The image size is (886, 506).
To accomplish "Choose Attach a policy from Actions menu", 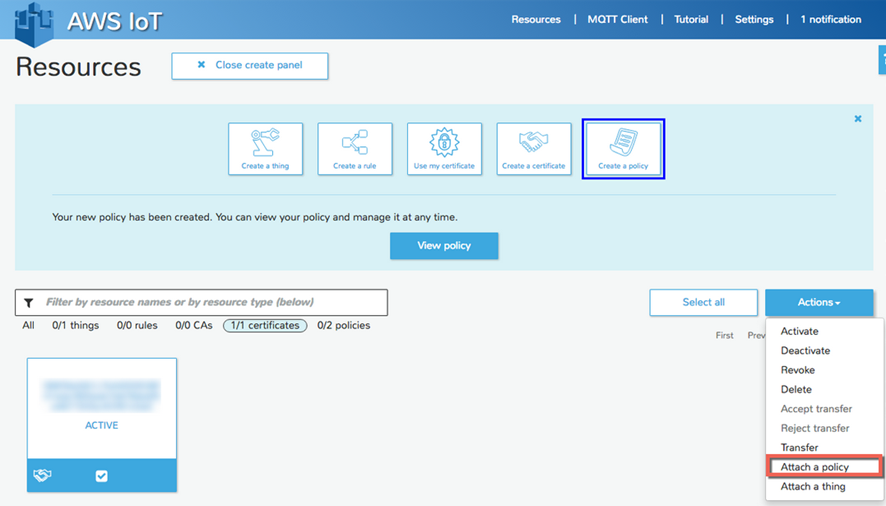I will tap(815, 467).
